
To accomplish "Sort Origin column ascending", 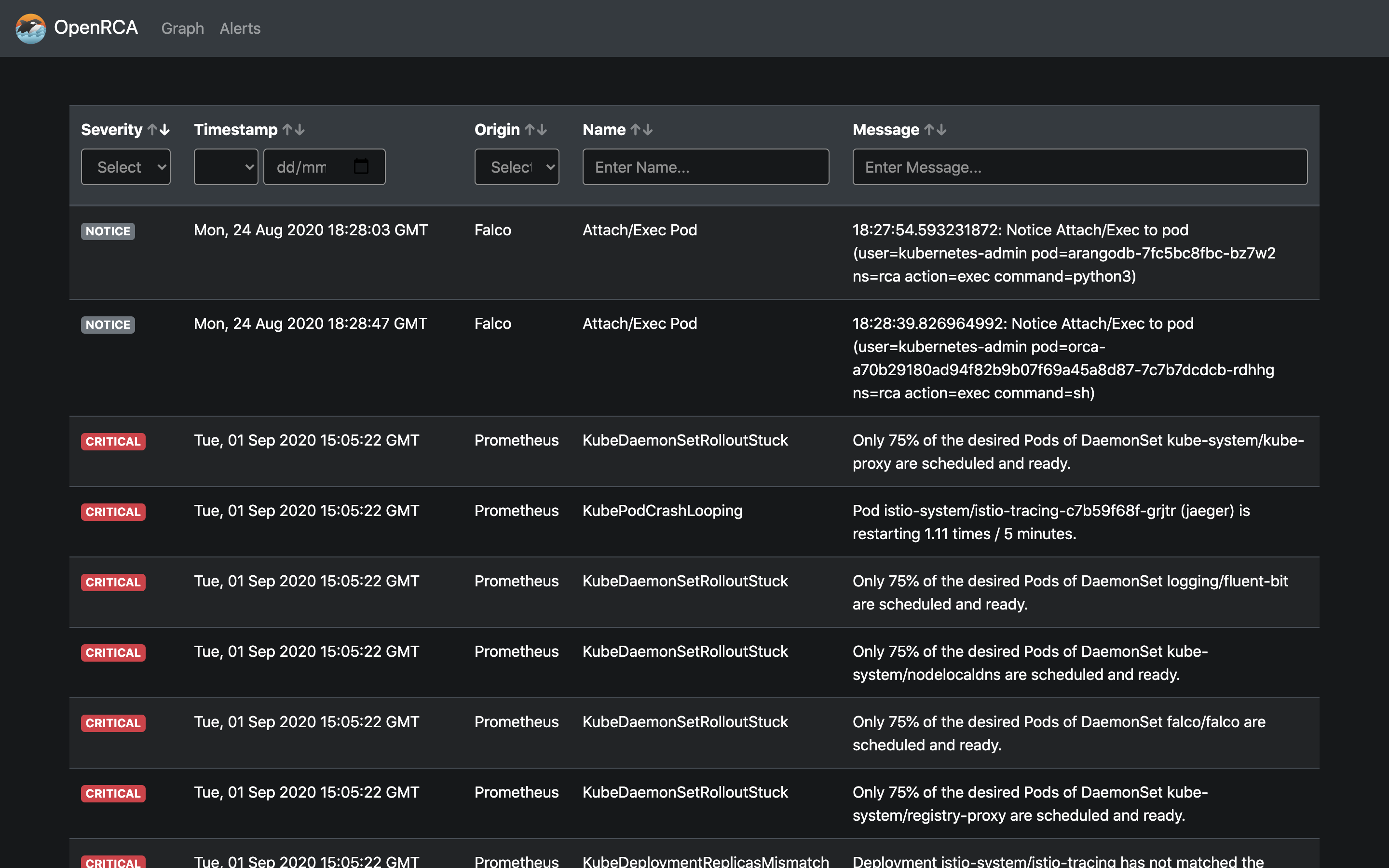I will coord(529,130).
